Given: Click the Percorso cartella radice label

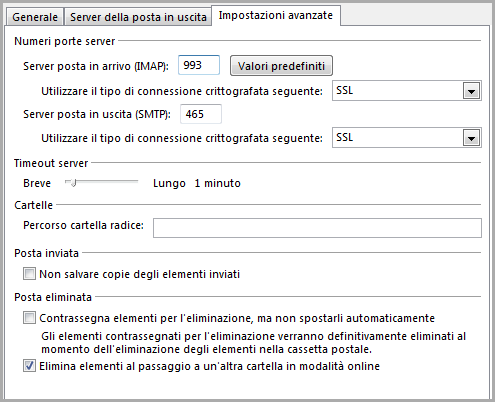Looking at the screenshot, I should (83, 225).
